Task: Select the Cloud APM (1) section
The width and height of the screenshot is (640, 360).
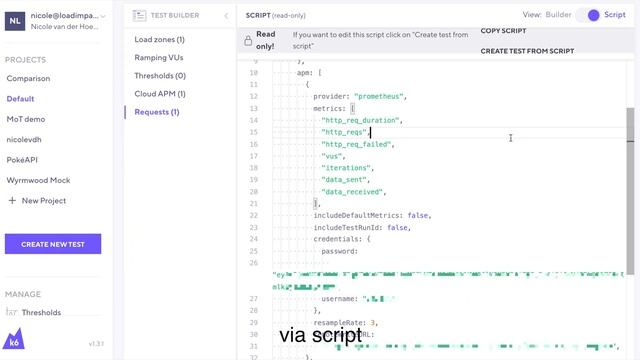Action: click(160, 93)
